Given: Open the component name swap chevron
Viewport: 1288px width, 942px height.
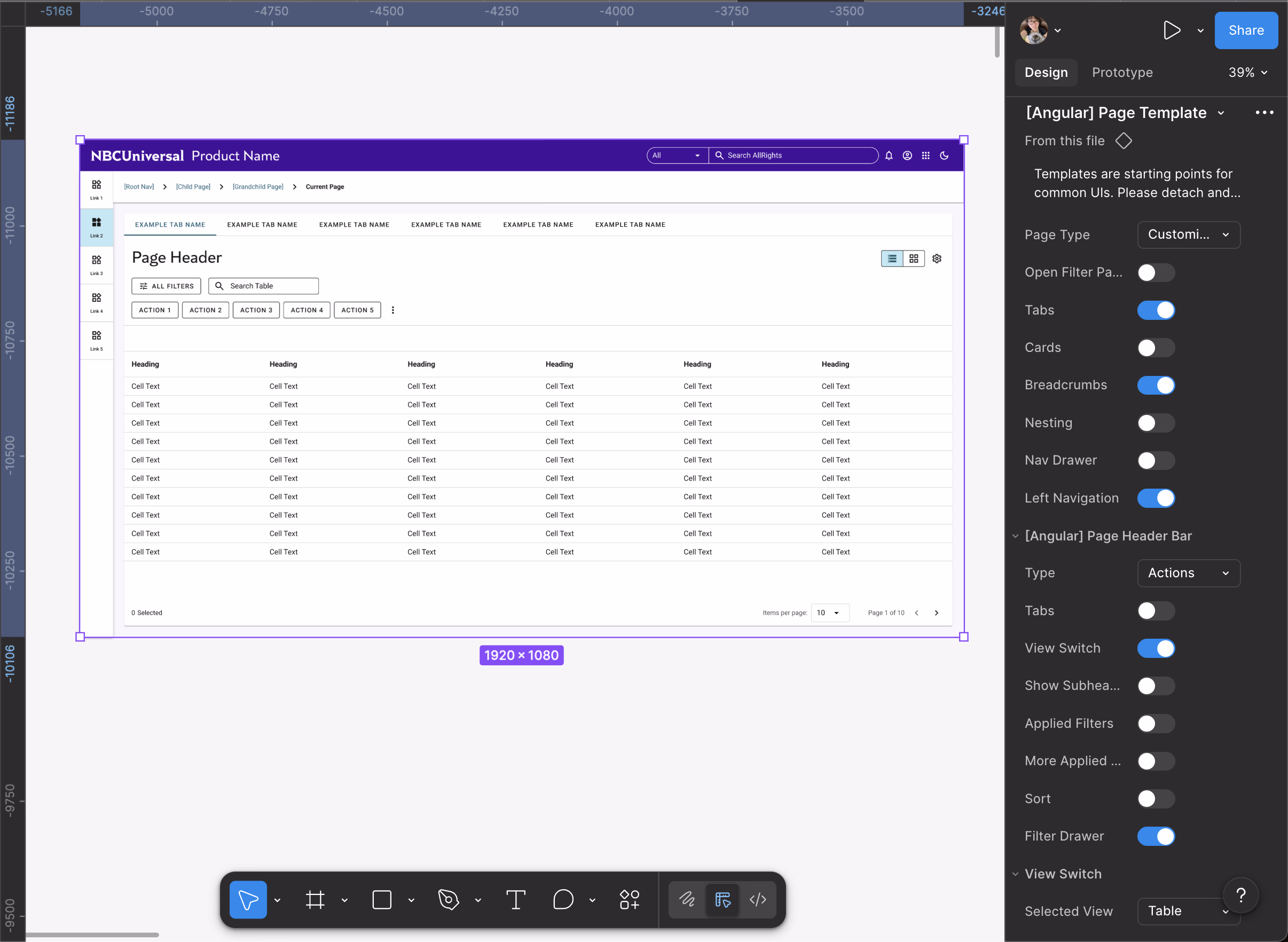Looking at the screenshot, I should point(1221,113).
